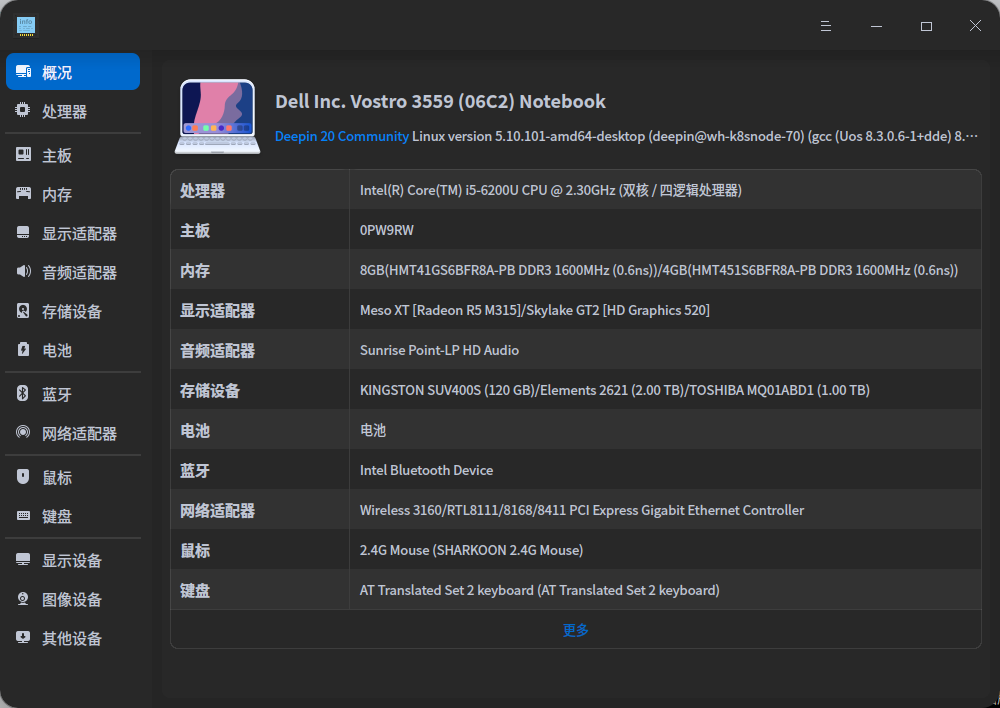Click the Linux version 5.10.101 kernel text
The height and width of the screenshot is (708, 1000).
coord(695,136)
